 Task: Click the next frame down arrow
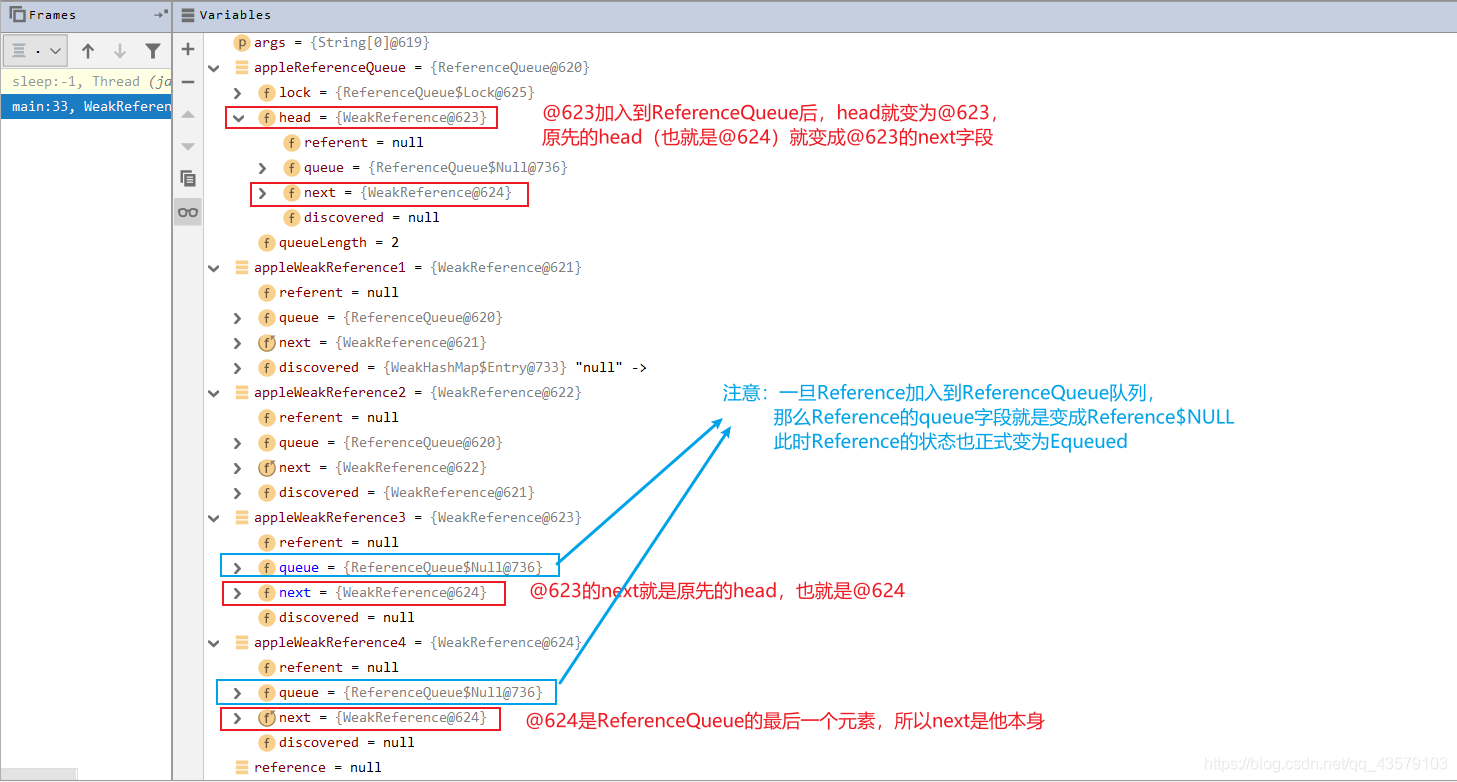click(120, 50)
